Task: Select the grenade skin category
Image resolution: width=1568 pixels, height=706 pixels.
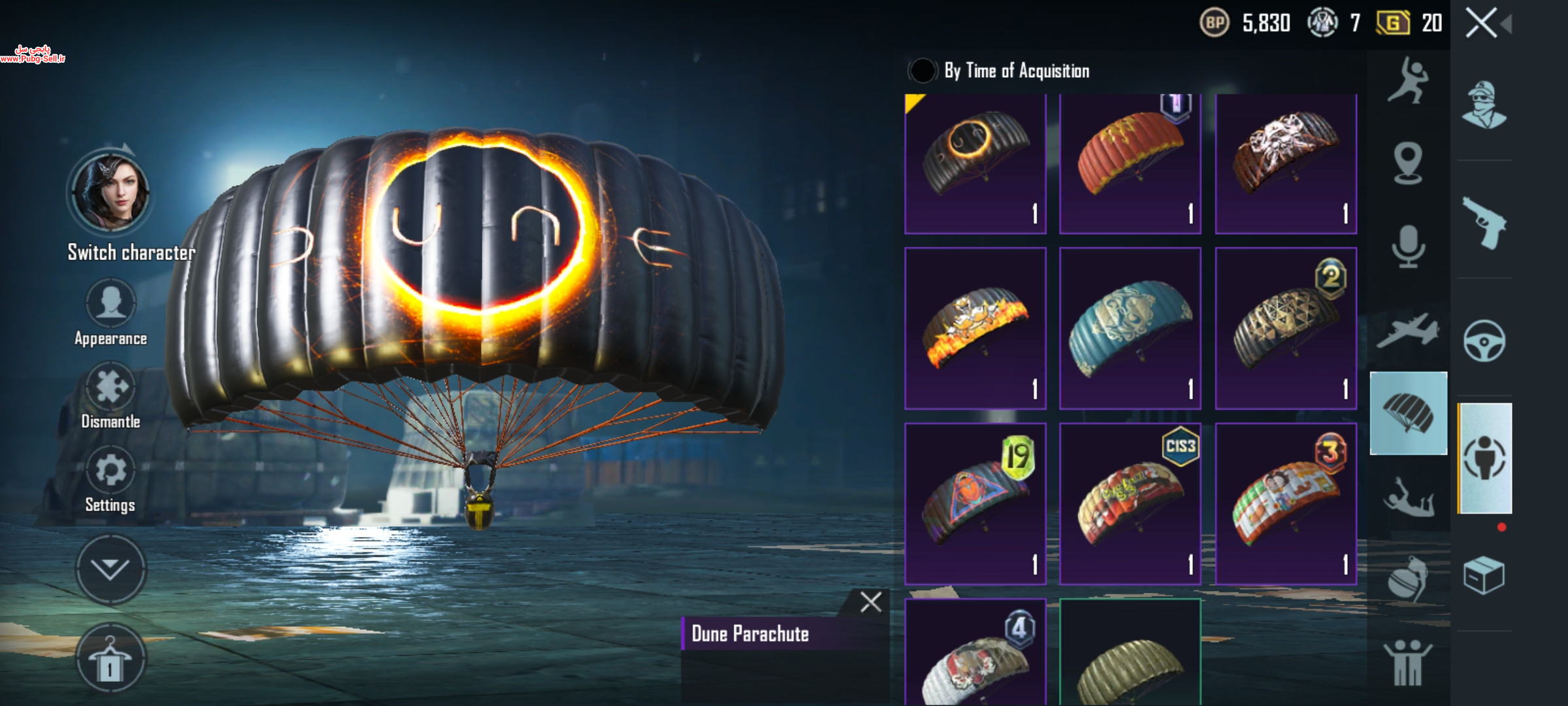Action: 1407,579
